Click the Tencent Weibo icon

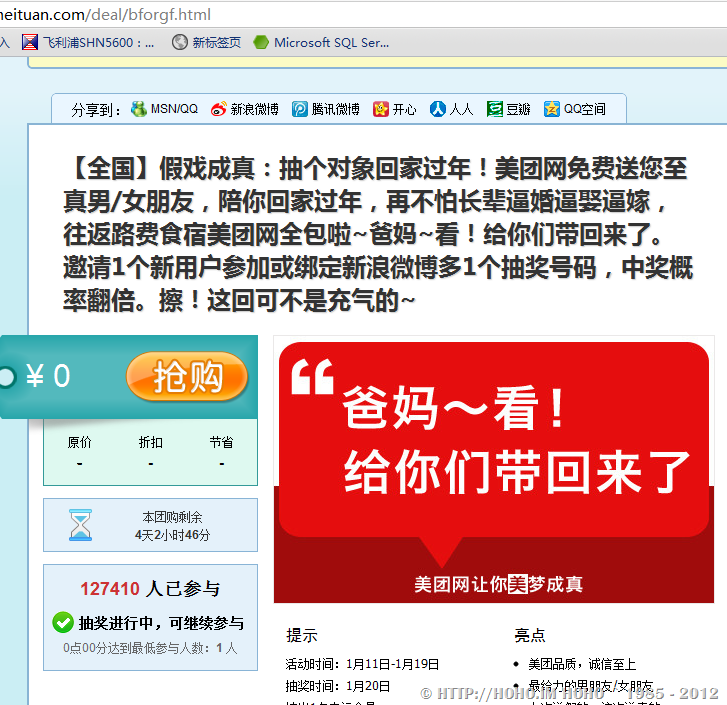[300, 109]
